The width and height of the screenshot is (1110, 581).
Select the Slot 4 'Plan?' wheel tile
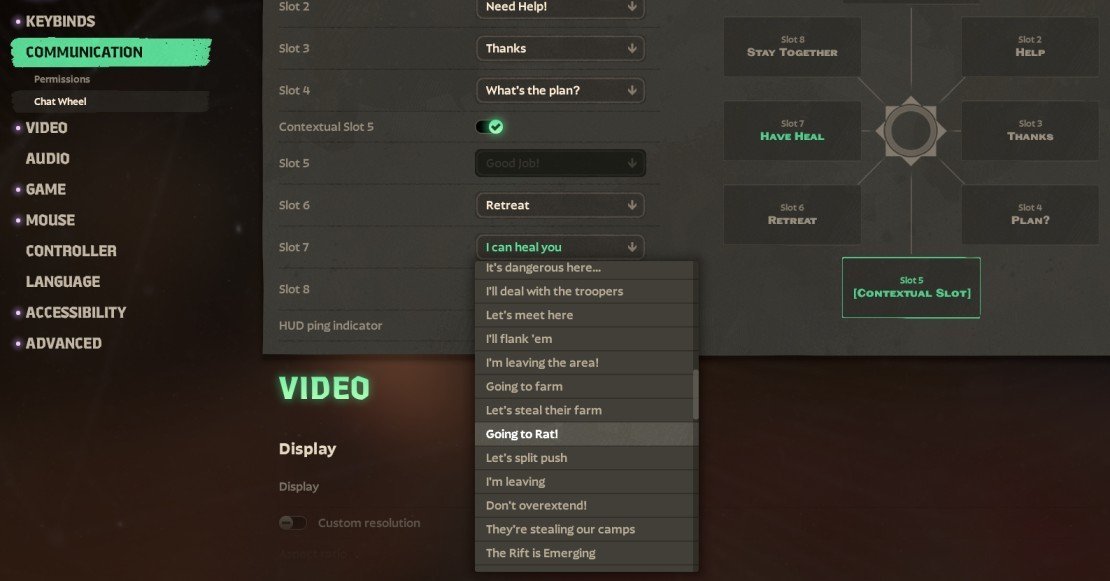pos(1029,215)
